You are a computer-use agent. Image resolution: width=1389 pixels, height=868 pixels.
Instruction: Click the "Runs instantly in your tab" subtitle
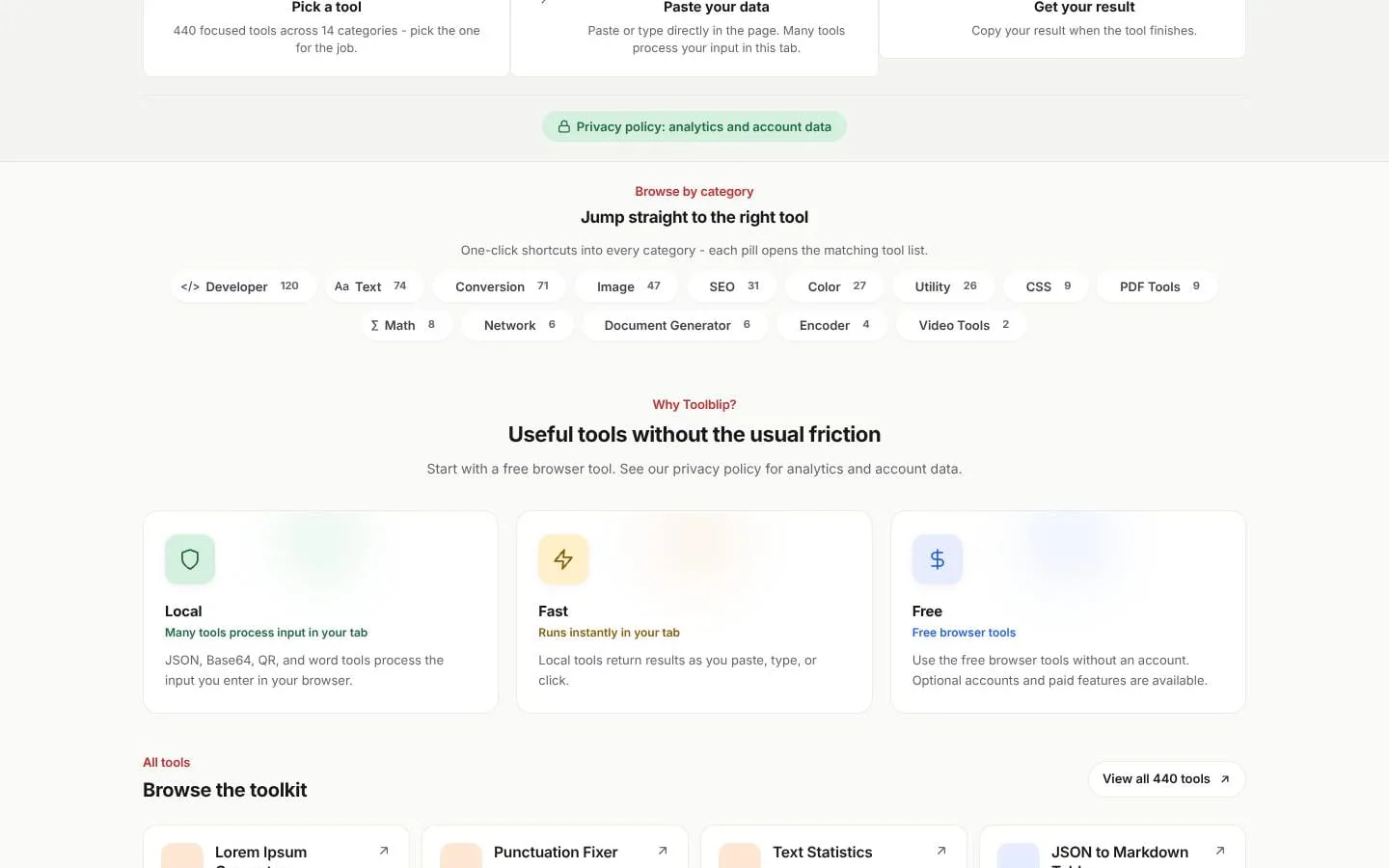[609, 633]
